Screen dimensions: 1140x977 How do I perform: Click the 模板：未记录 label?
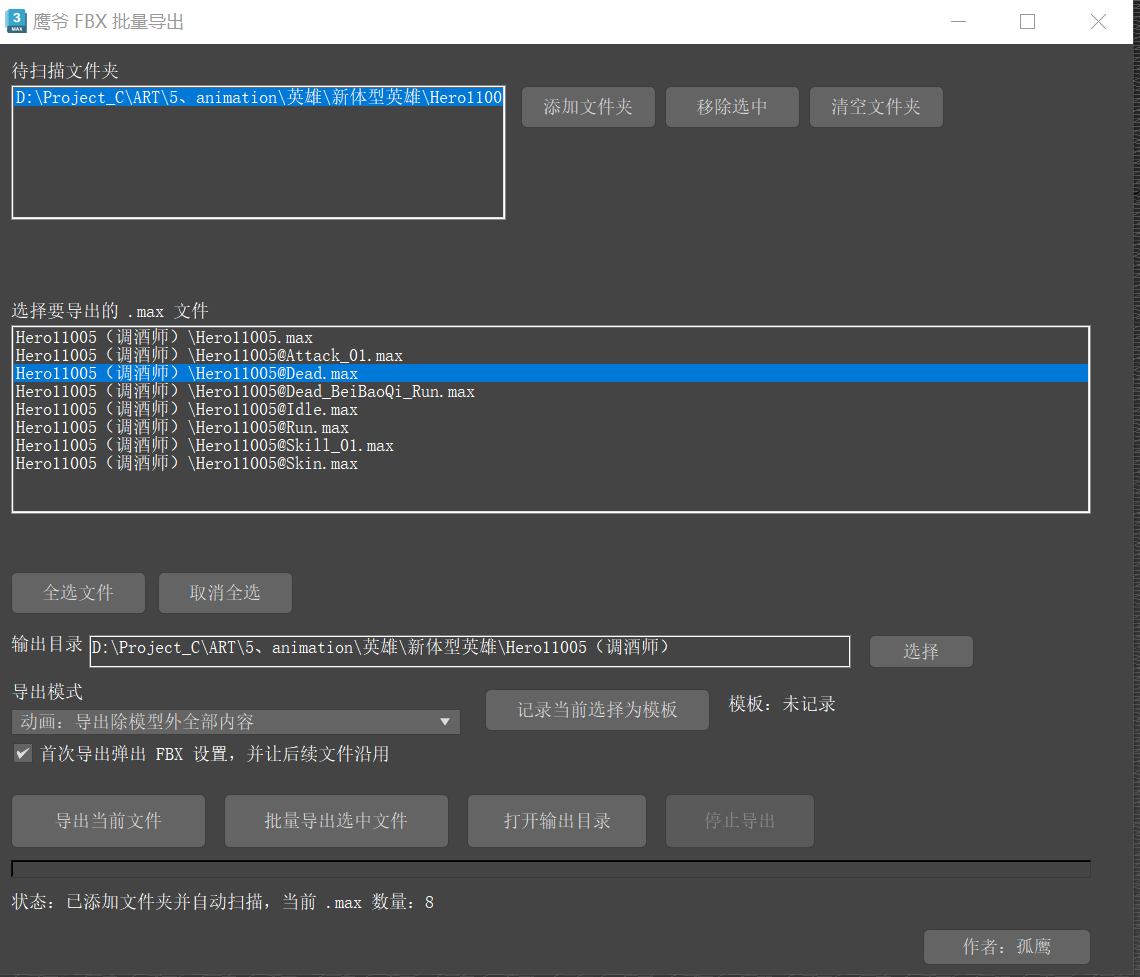tap(782, 704)
